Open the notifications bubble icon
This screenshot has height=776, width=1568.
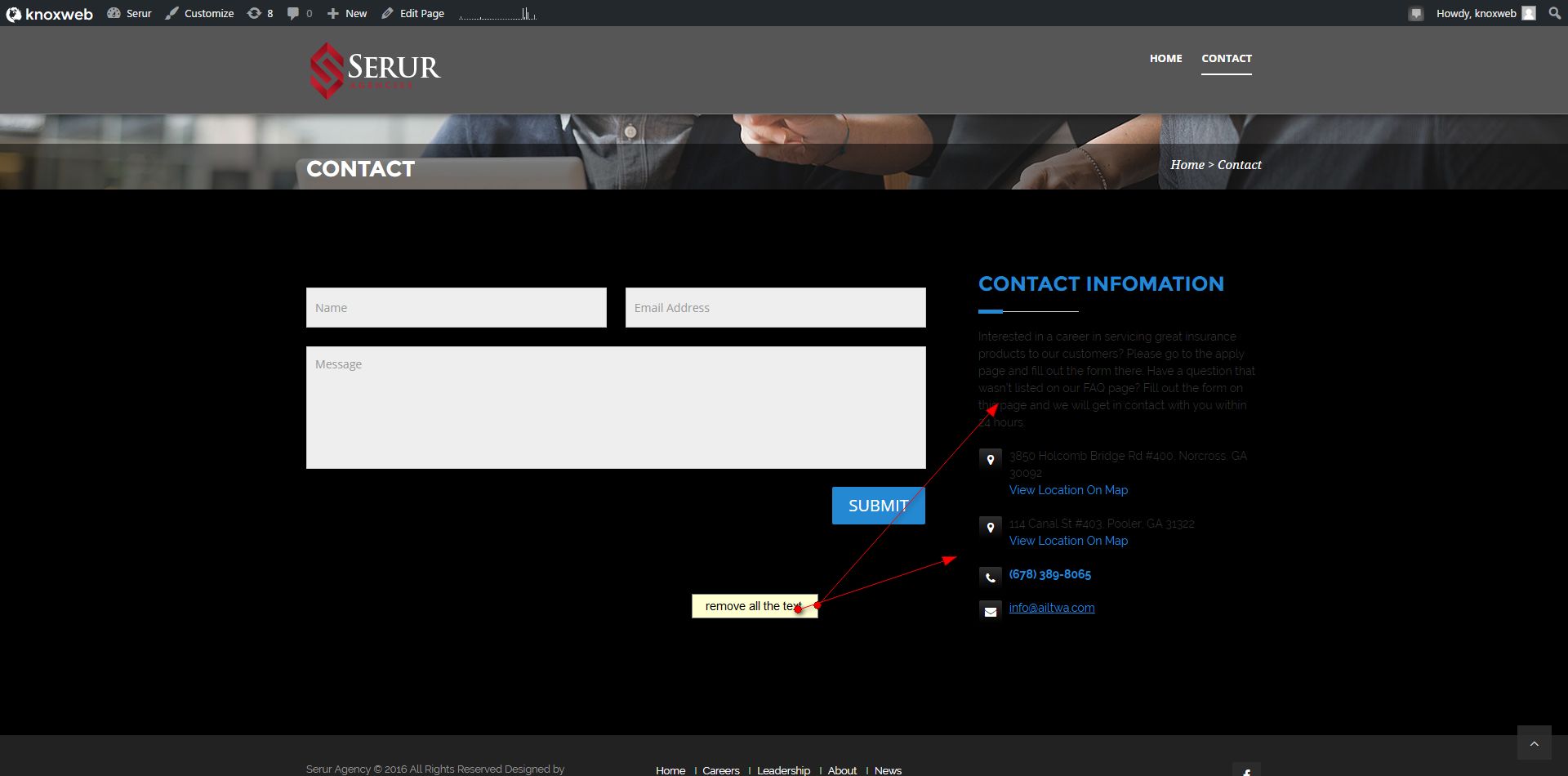[x=1416, y=14]
